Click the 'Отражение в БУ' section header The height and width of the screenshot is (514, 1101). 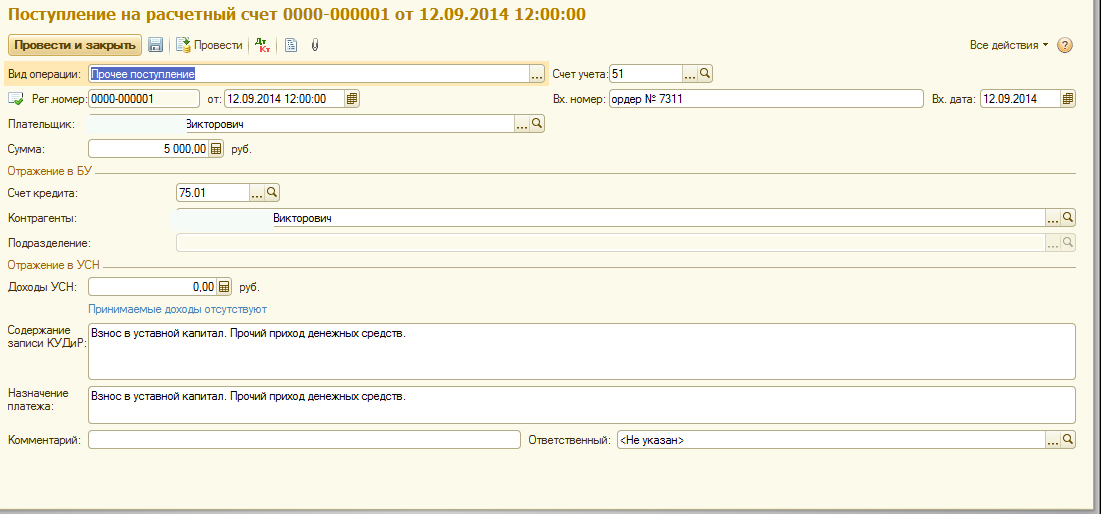coord(49,171)
